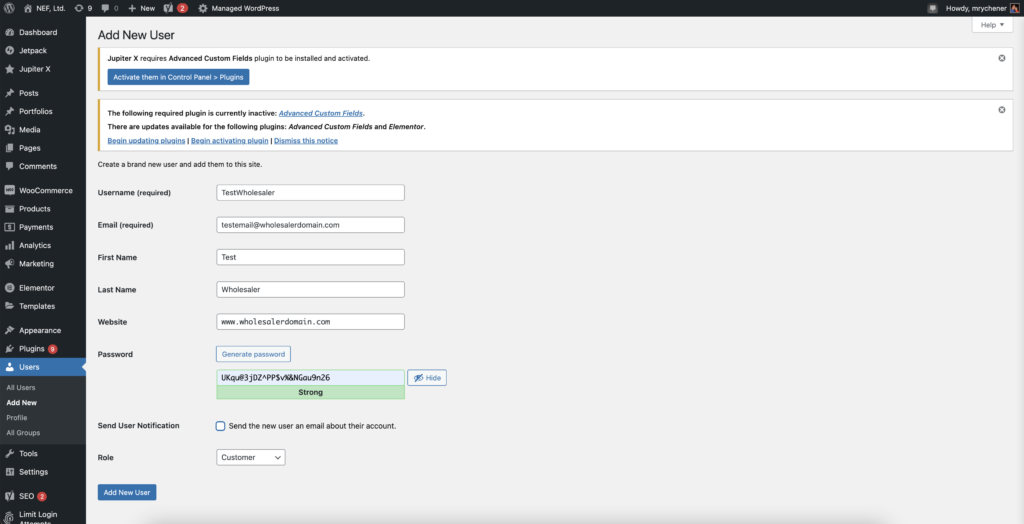Click the Elementor sidebar icon
Viewport: 1024px width, 524px height.
click(9, 287)
